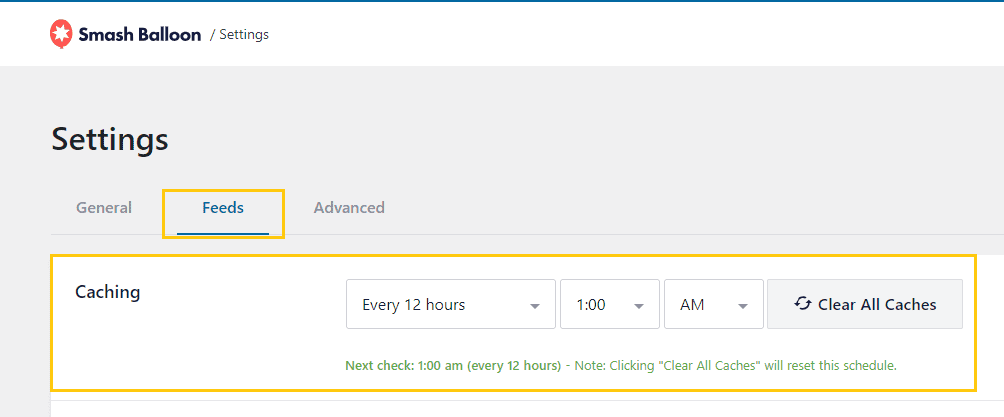Click the arrow on the interval dropdown
Screen dimensions: 1004x417
pos(536,306)
